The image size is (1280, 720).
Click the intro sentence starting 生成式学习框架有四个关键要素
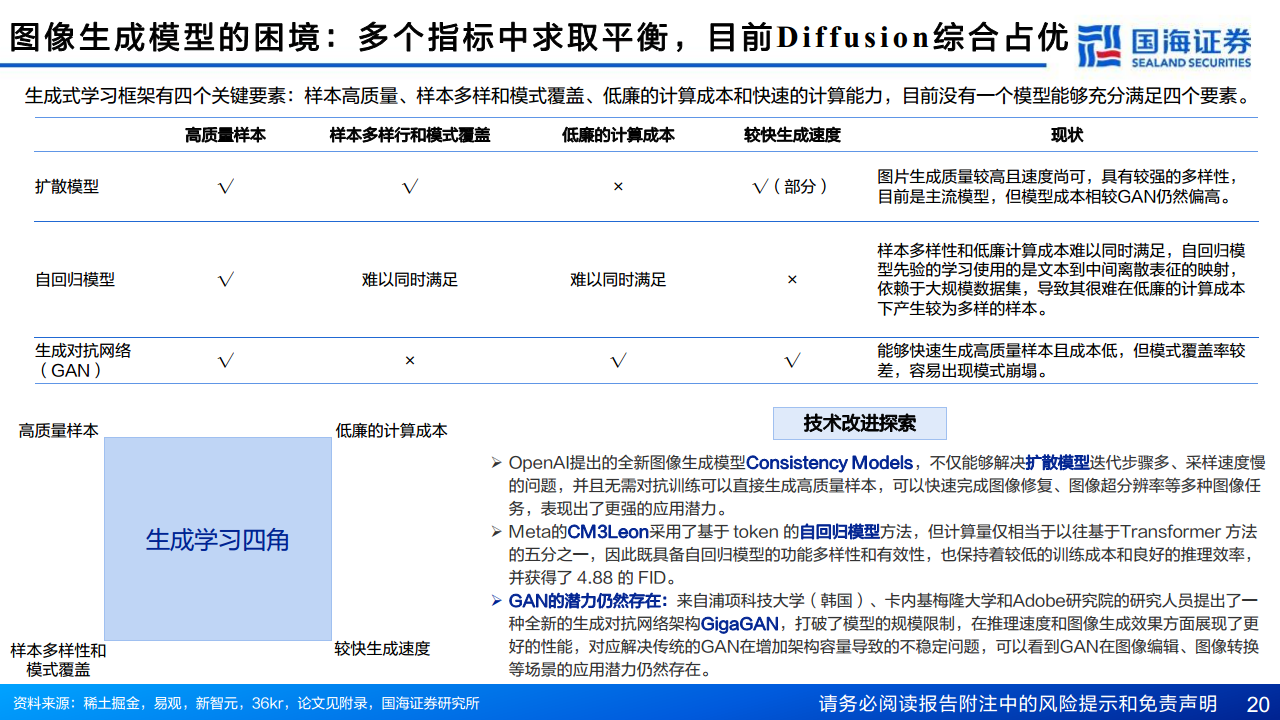[638, 97]
